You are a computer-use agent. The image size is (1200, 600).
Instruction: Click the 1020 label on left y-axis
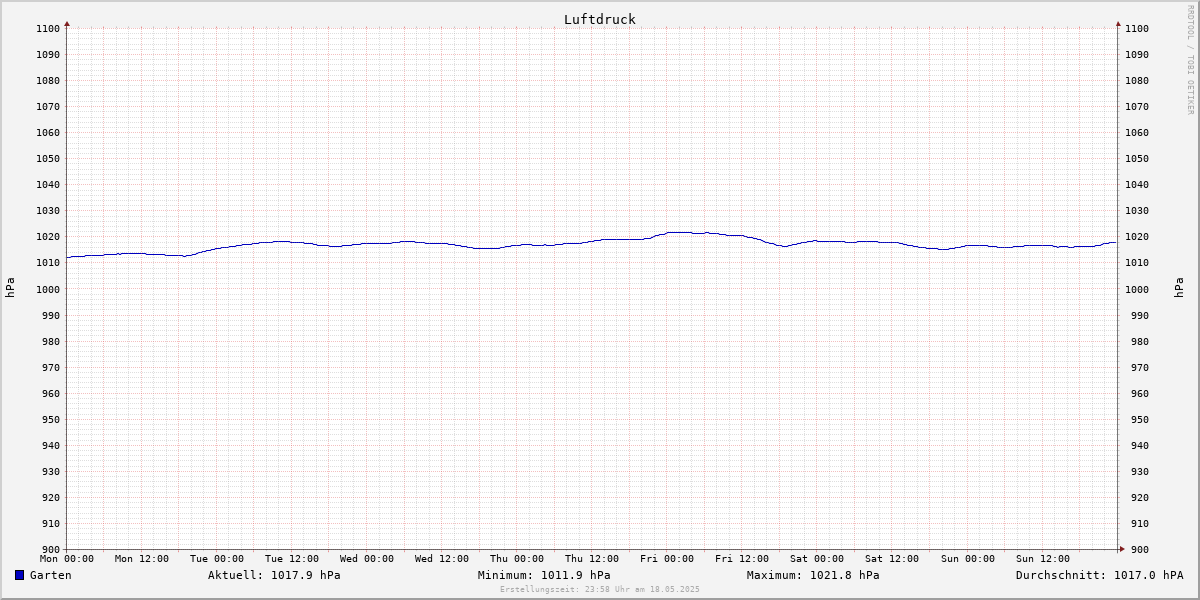pyautogui.click(x=48, y=237)
